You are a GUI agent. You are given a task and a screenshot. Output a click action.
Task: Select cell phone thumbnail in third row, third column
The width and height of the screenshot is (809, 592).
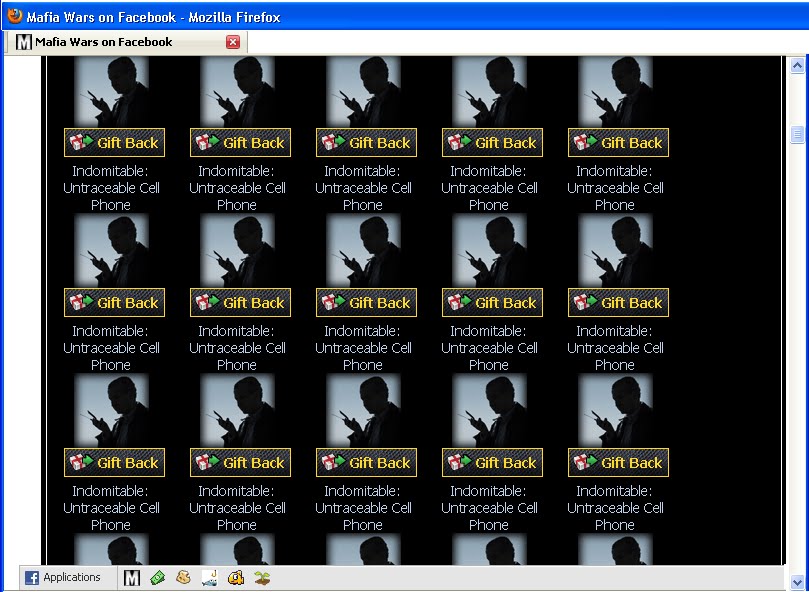point(363,410)
